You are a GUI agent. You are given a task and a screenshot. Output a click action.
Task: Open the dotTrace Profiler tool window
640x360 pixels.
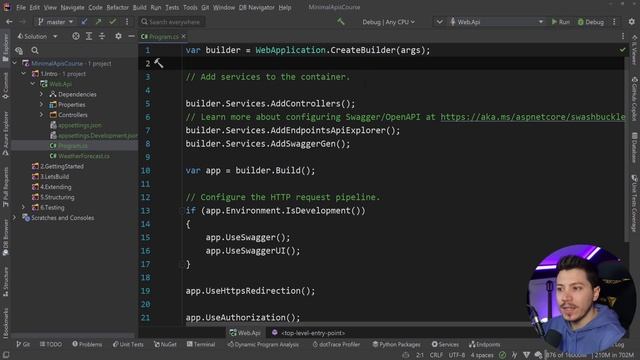[x=336, y=344]
